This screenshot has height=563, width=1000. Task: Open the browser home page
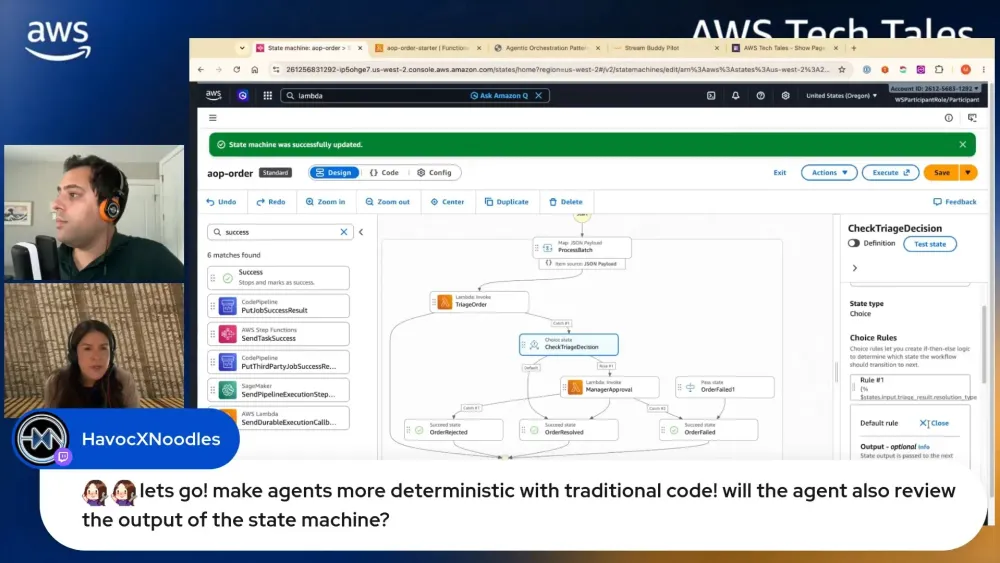254,69
